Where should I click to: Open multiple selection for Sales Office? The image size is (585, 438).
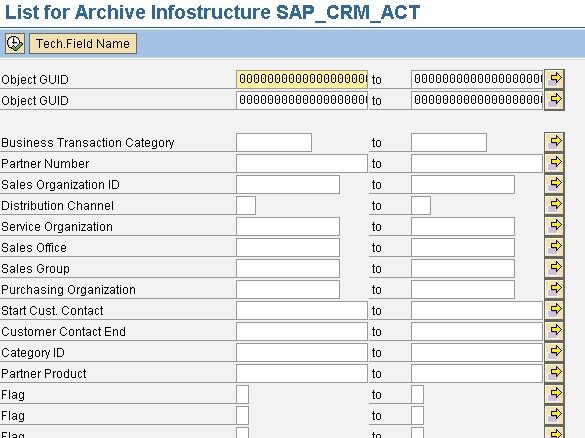tap(554, 247)
